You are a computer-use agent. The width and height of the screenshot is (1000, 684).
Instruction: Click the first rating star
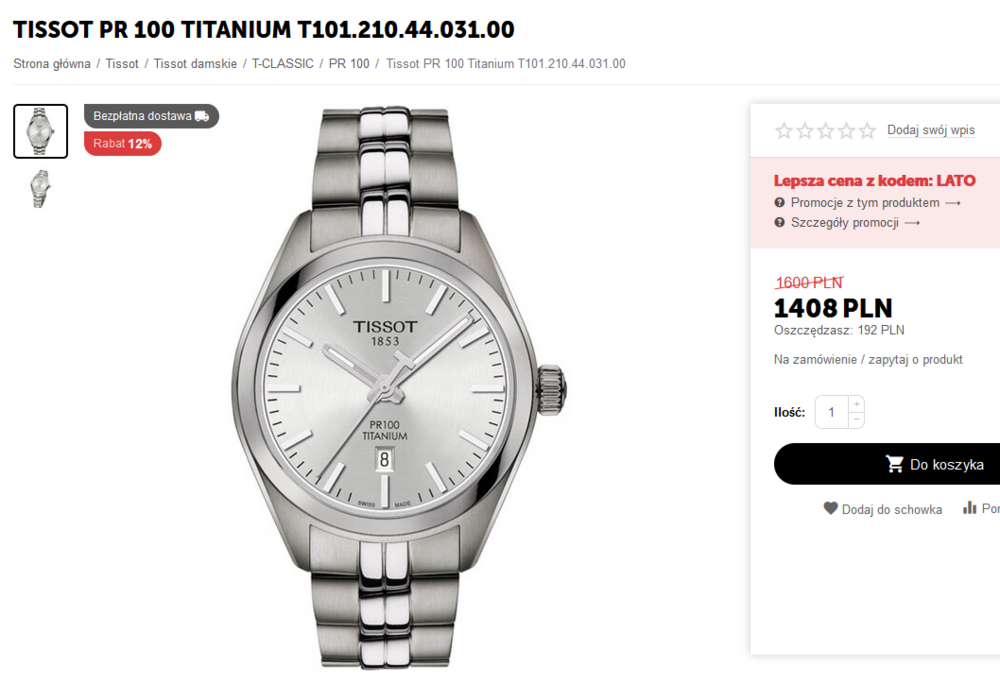point(784,131)
